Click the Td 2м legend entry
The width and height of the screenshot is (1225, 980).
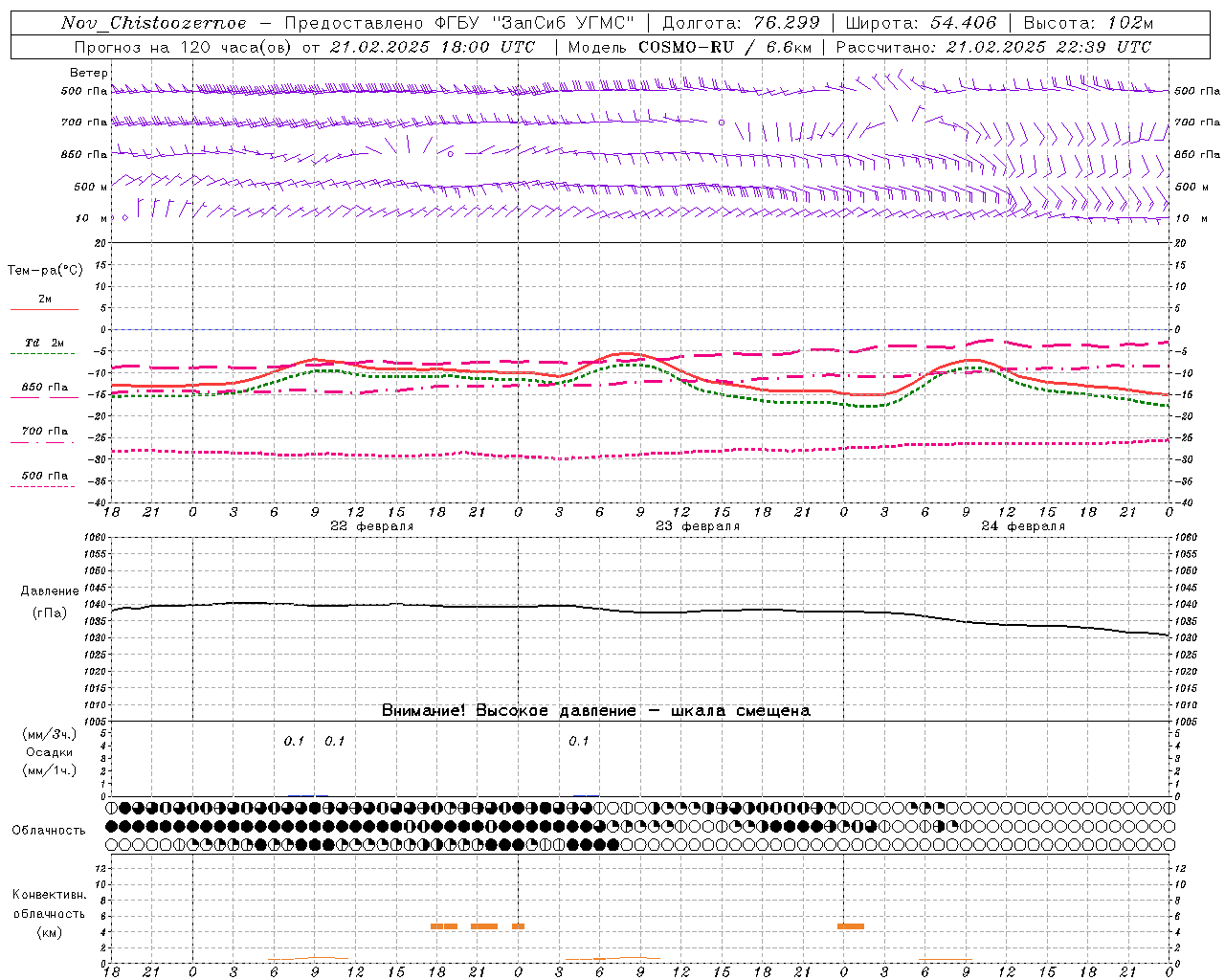pyautogui.click(x=45, y=343)
